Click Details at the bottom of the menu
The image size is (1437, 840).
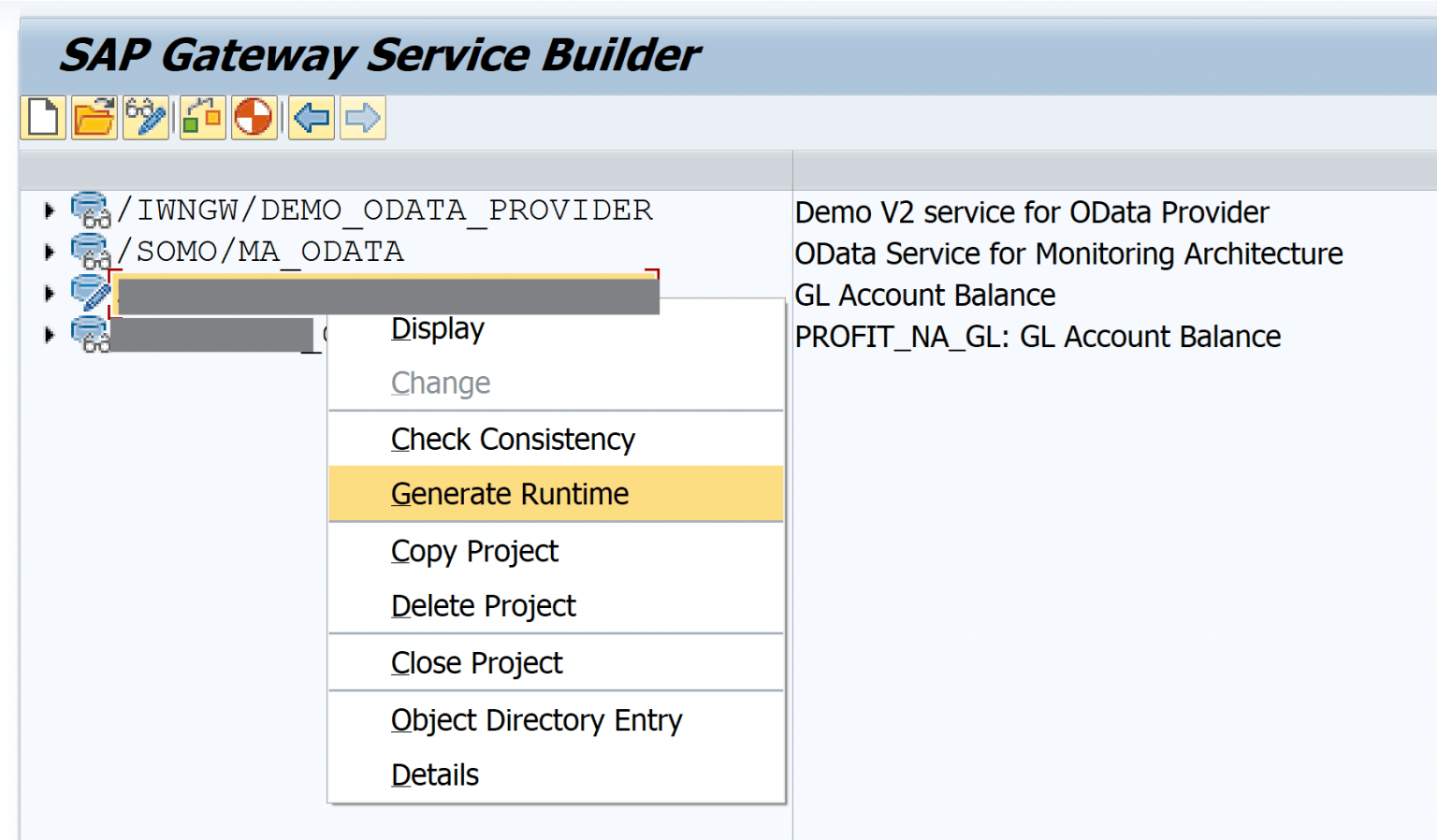click(x=434, y=774)
